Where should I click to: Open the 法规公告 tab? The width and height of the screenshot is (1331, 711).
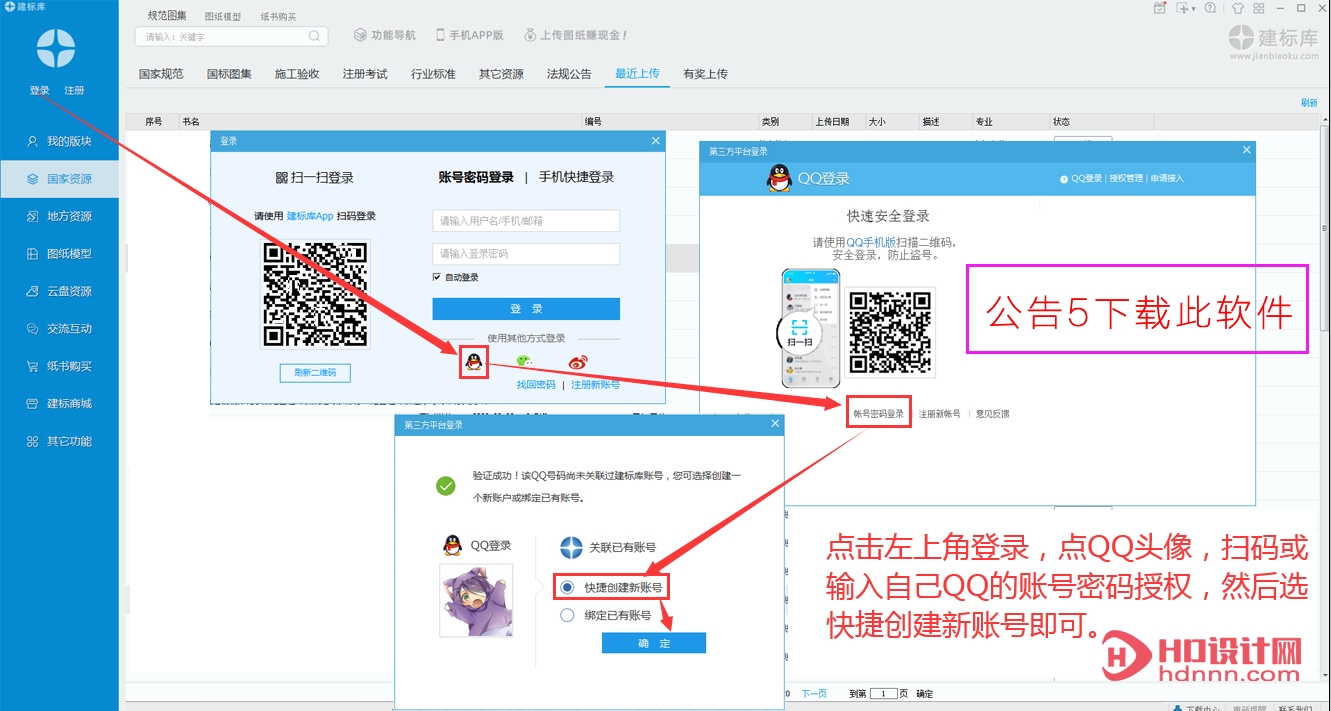coord(569,74)
